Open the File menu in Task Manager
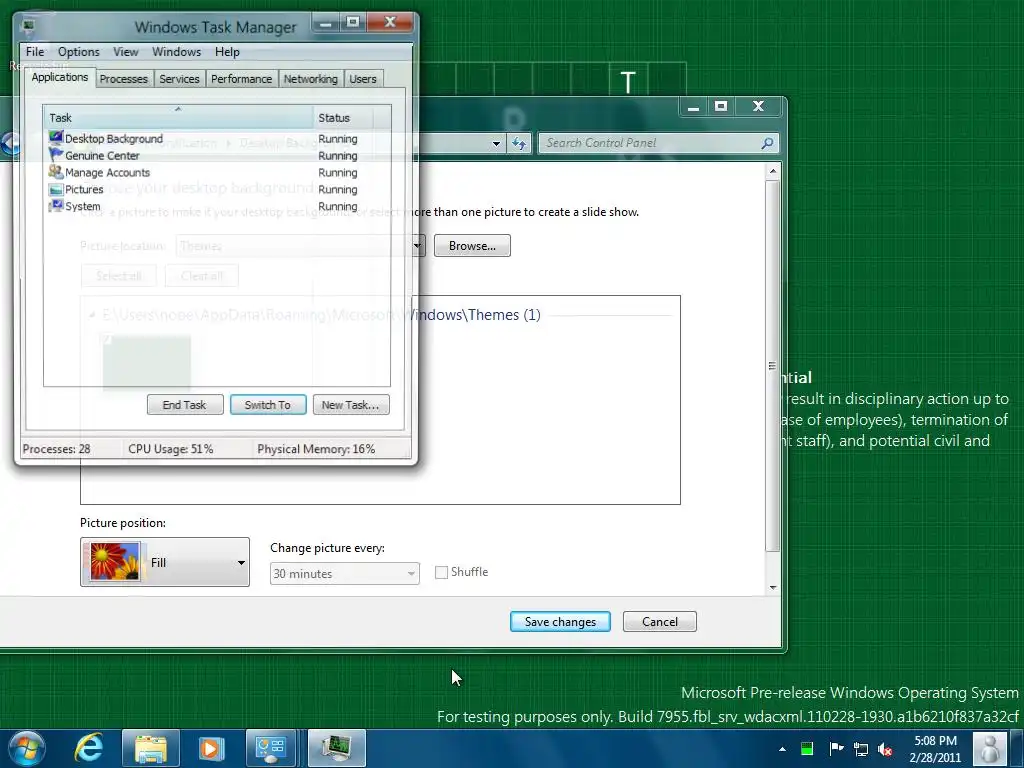The height and width of the screenshot is (768, 1024). (x=35, y=52)
